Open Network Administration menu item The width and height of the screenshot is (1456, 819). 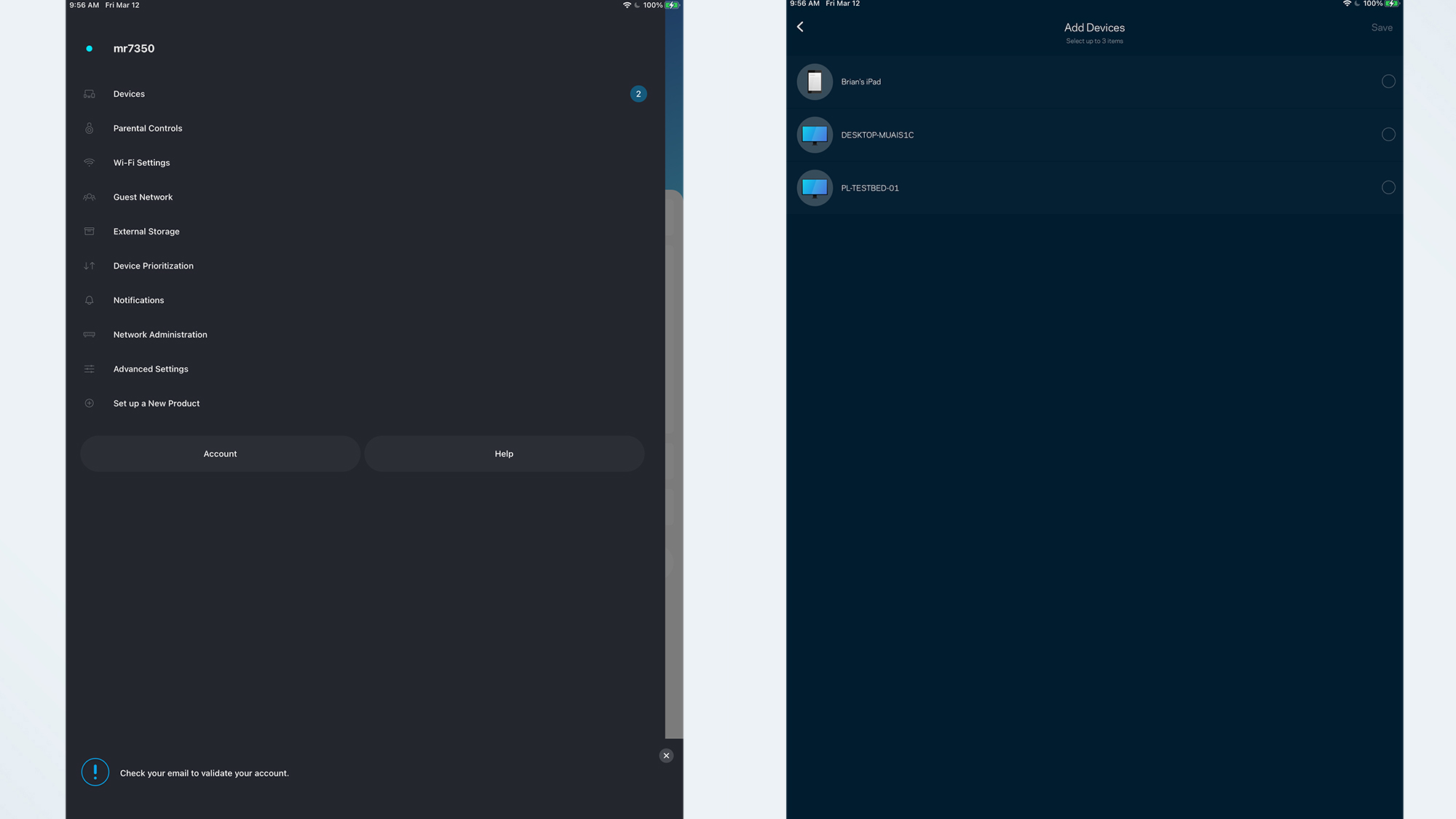coord(364,335)
